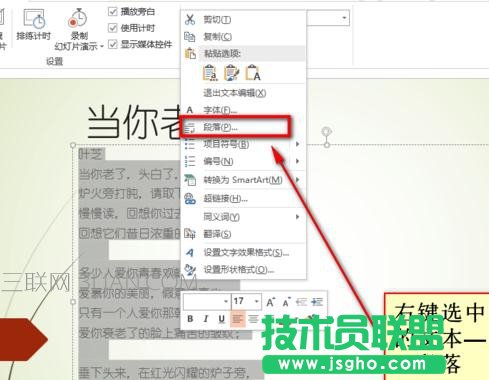
Task: Toggle 播放旁白 checkbox
Action: pos(113,12)
